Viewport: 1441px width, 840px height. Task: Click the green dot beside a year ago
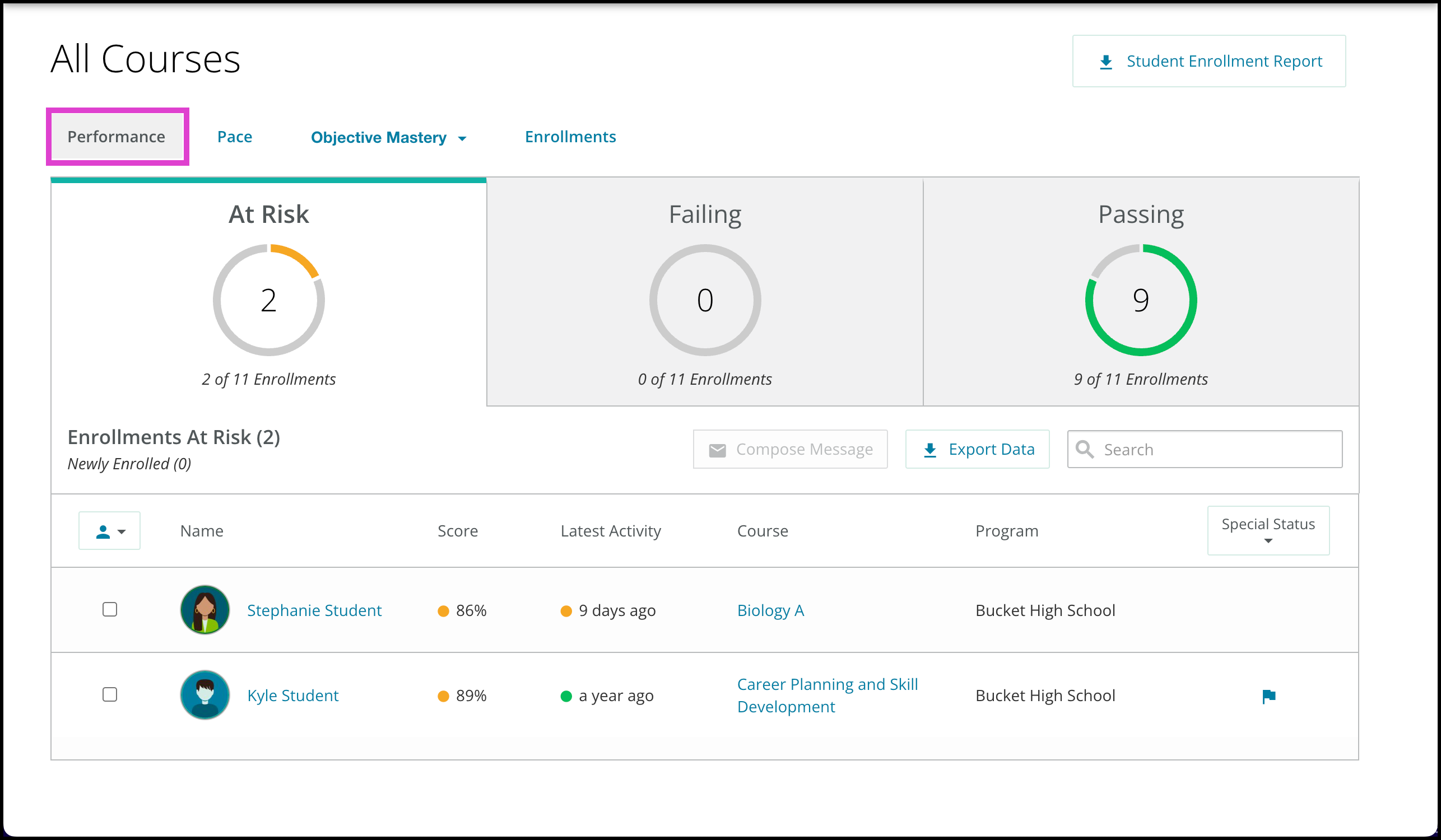566,696
